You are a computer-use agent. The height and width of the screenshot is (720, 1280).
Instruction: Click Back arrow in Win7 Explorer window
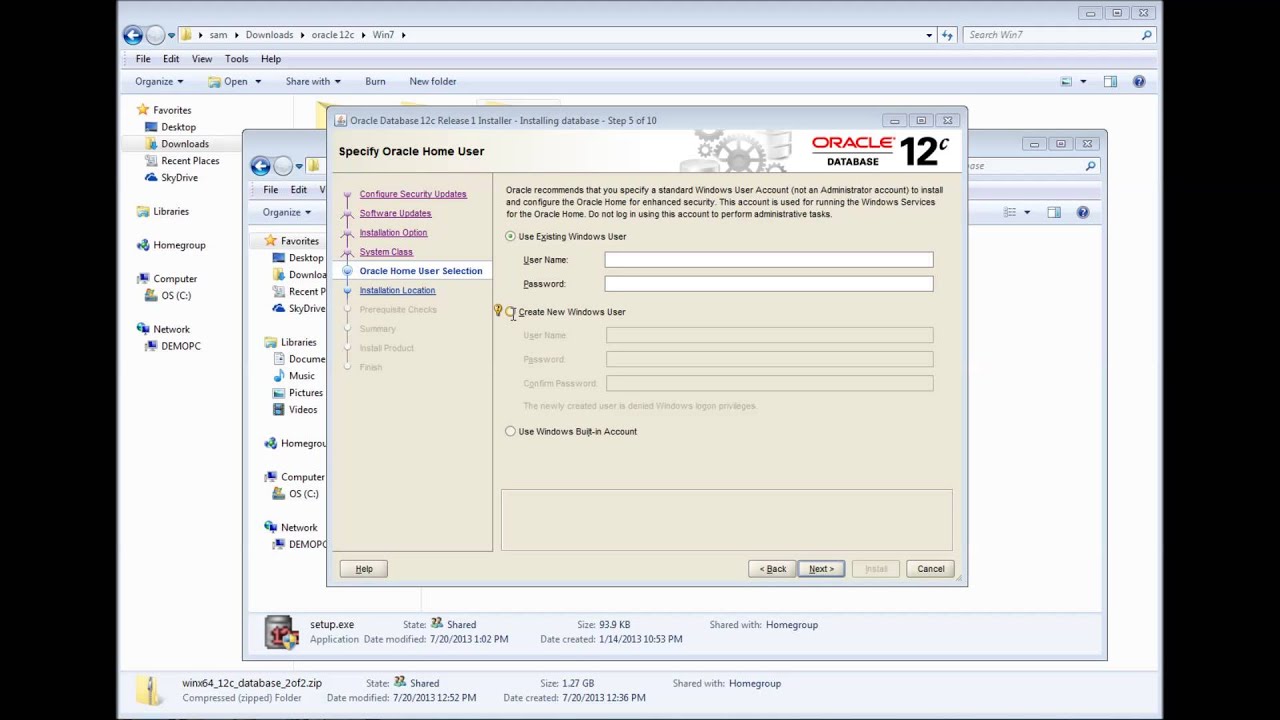tap(133, 35)
